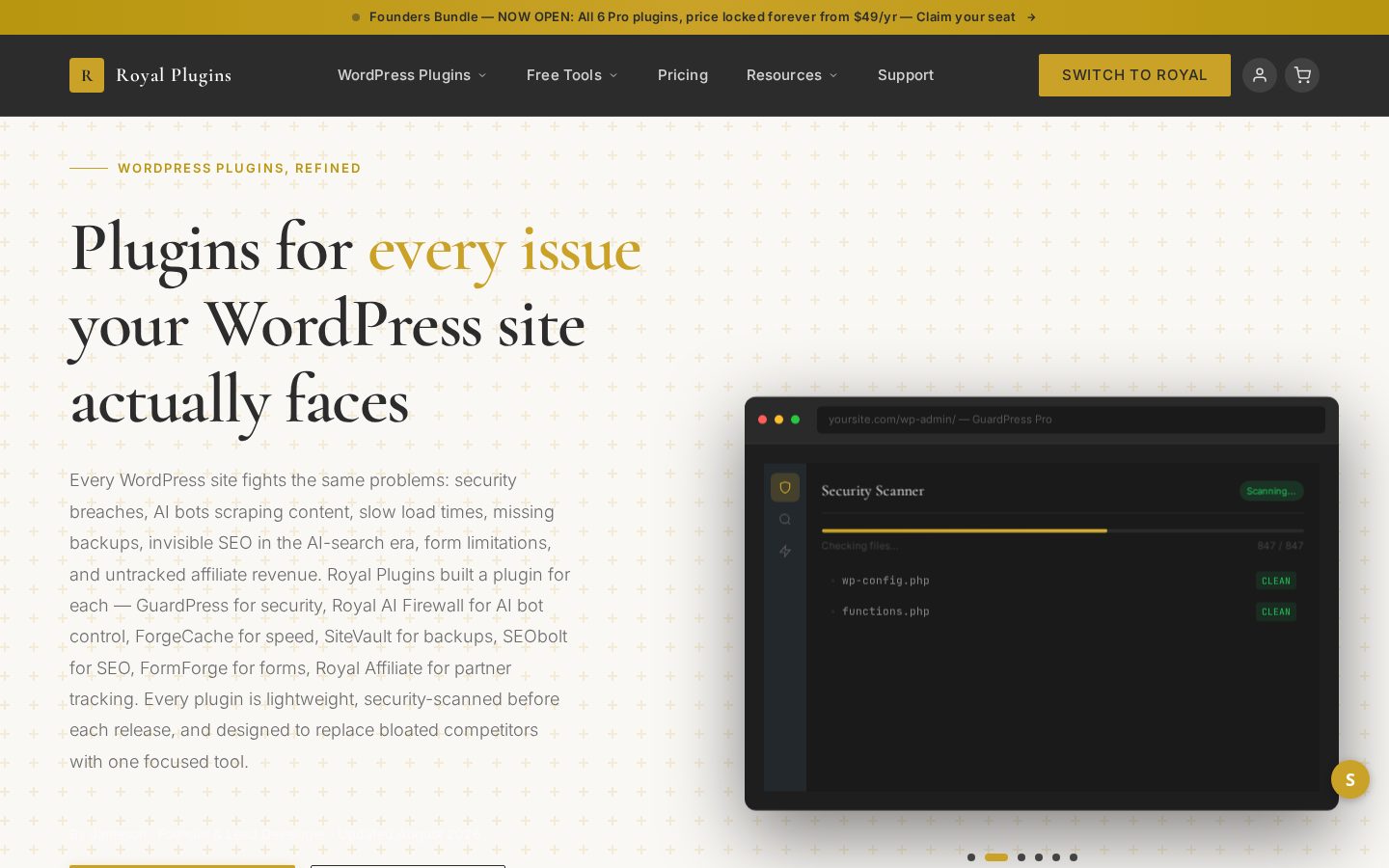1389x868 pixels.
Task: Click the WordPress Plugins, Refined tagline
Action: pos(239,168)
